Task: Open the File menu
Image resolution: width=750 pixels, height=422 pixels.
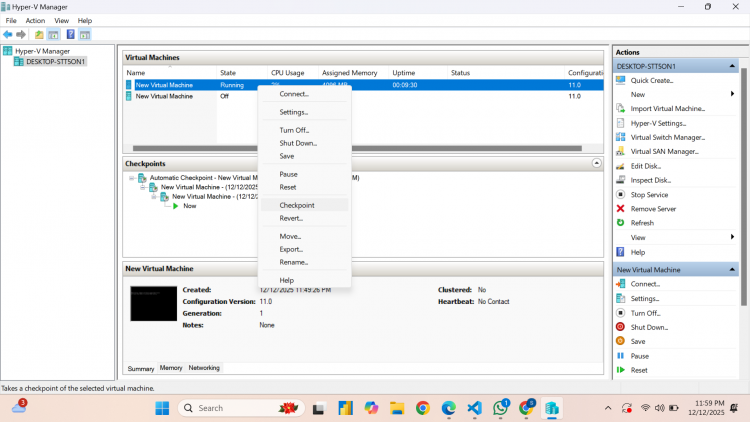Action: (x=11, y=21)
